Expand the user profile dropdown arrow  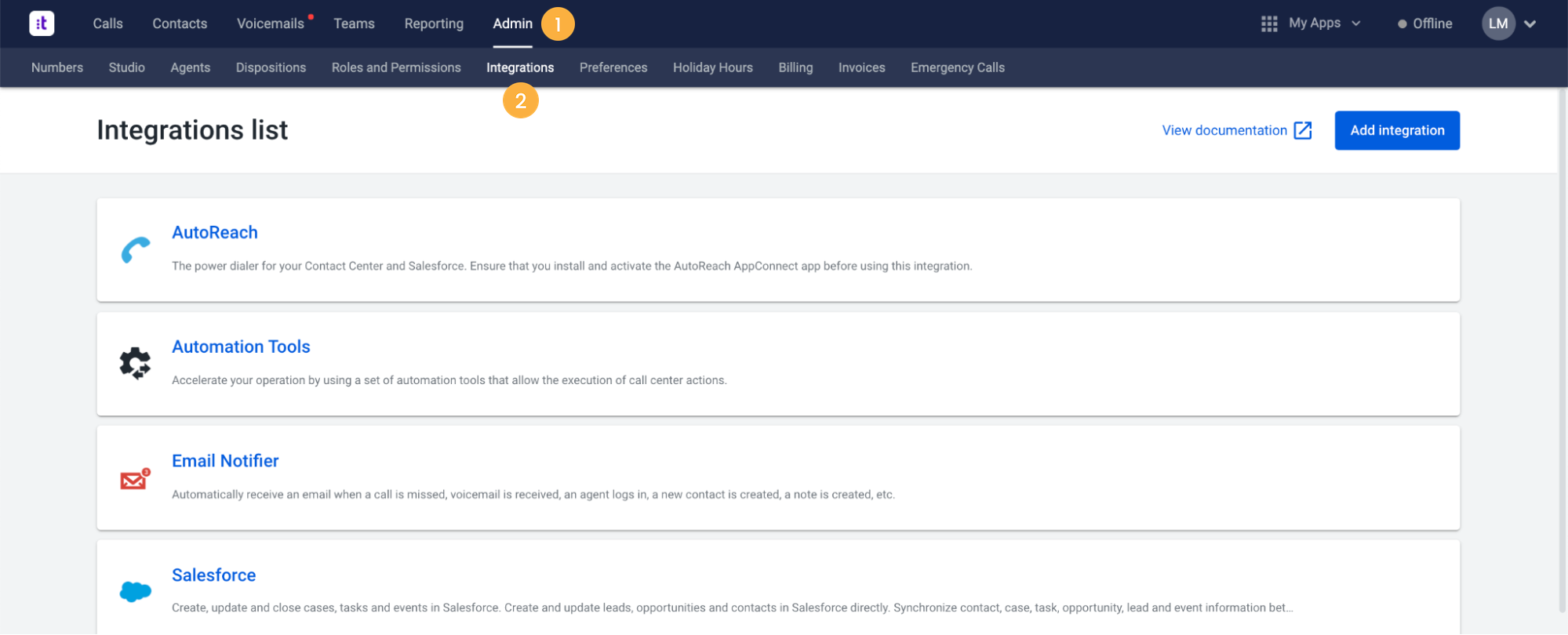(x=1530, y=24)
